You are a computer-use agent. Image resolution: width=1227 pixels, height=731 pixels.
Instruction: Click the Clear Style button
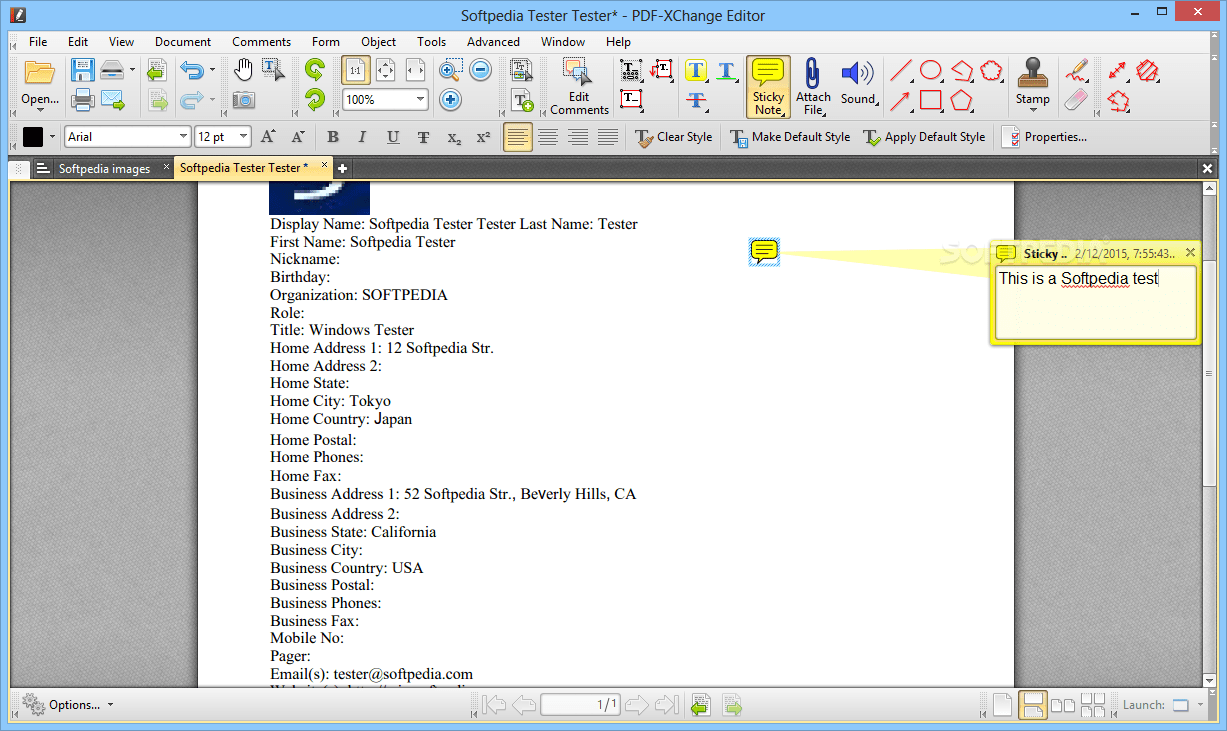(x=674, y=137)
